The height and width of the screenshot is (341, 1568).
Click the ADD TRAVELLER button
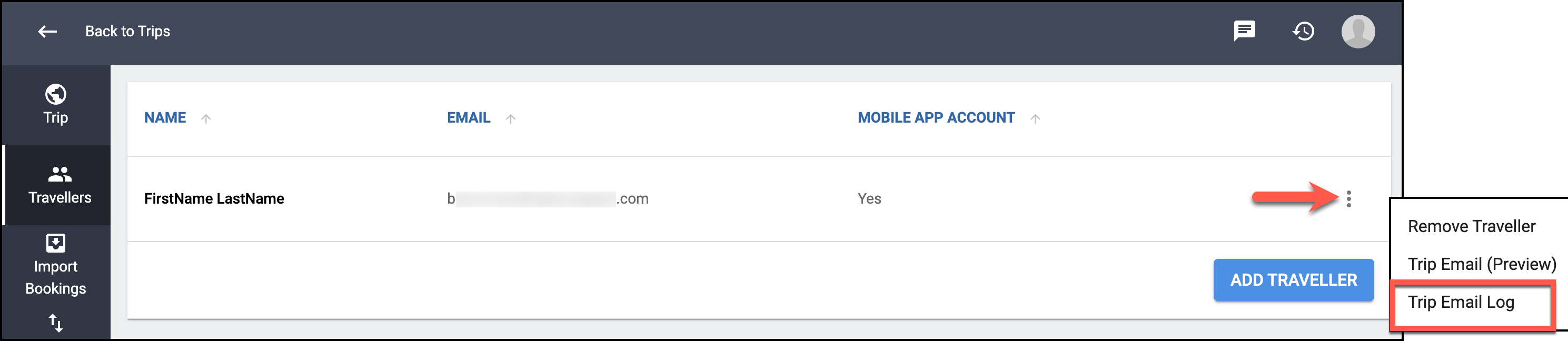coord(1294,280)
